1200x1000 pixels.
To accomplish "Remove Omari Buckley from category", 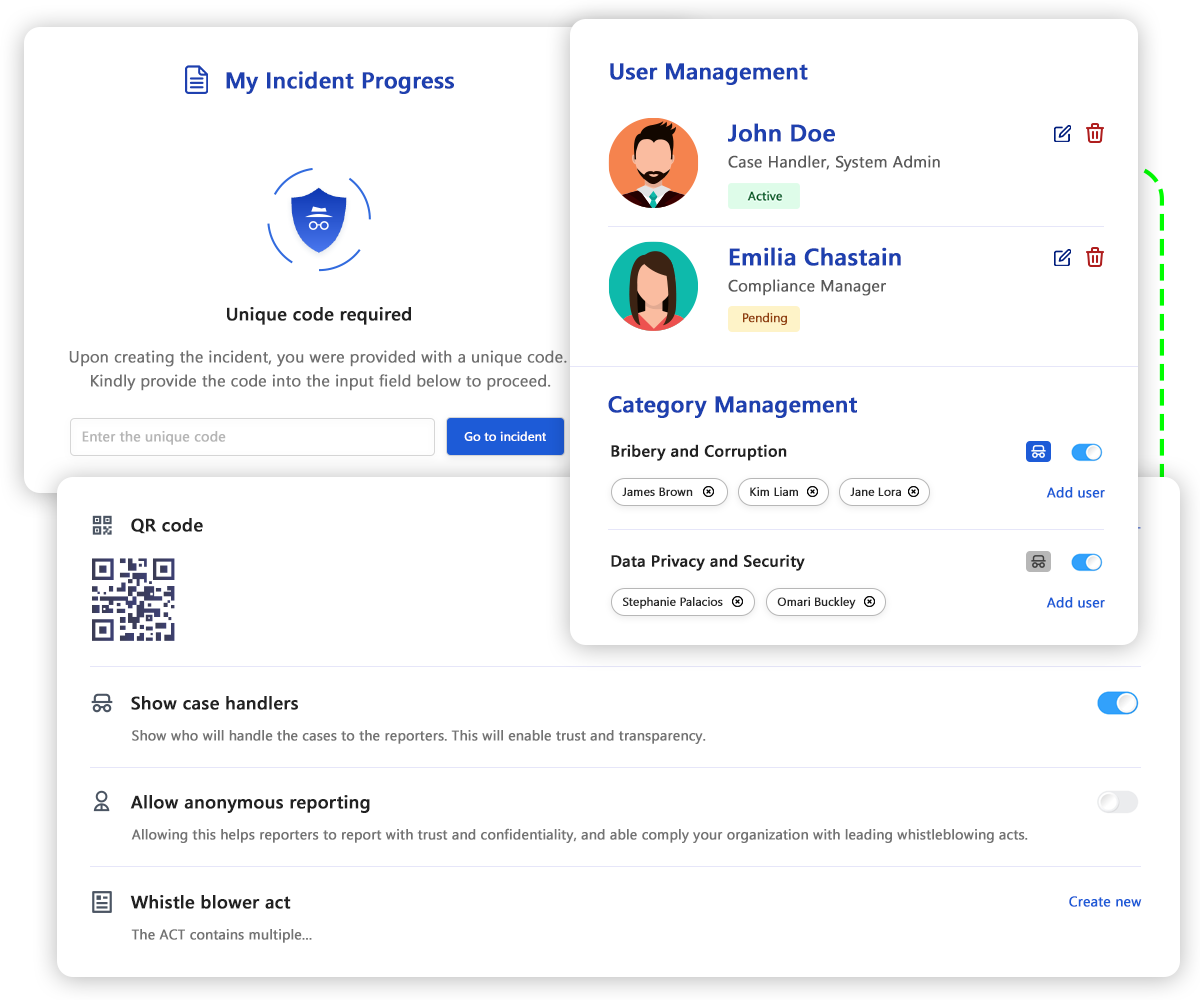I will pos(869,602).
